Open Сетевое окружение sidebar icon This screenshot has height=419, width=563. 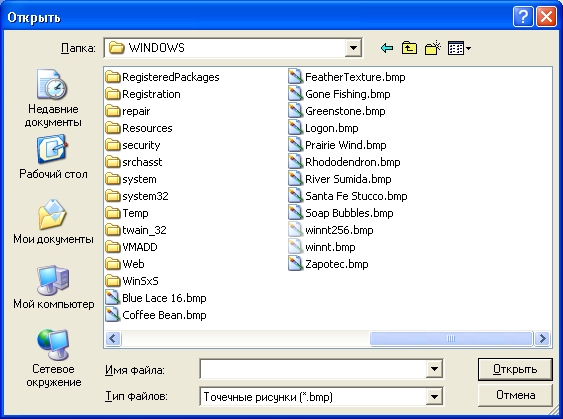point(53,344)
